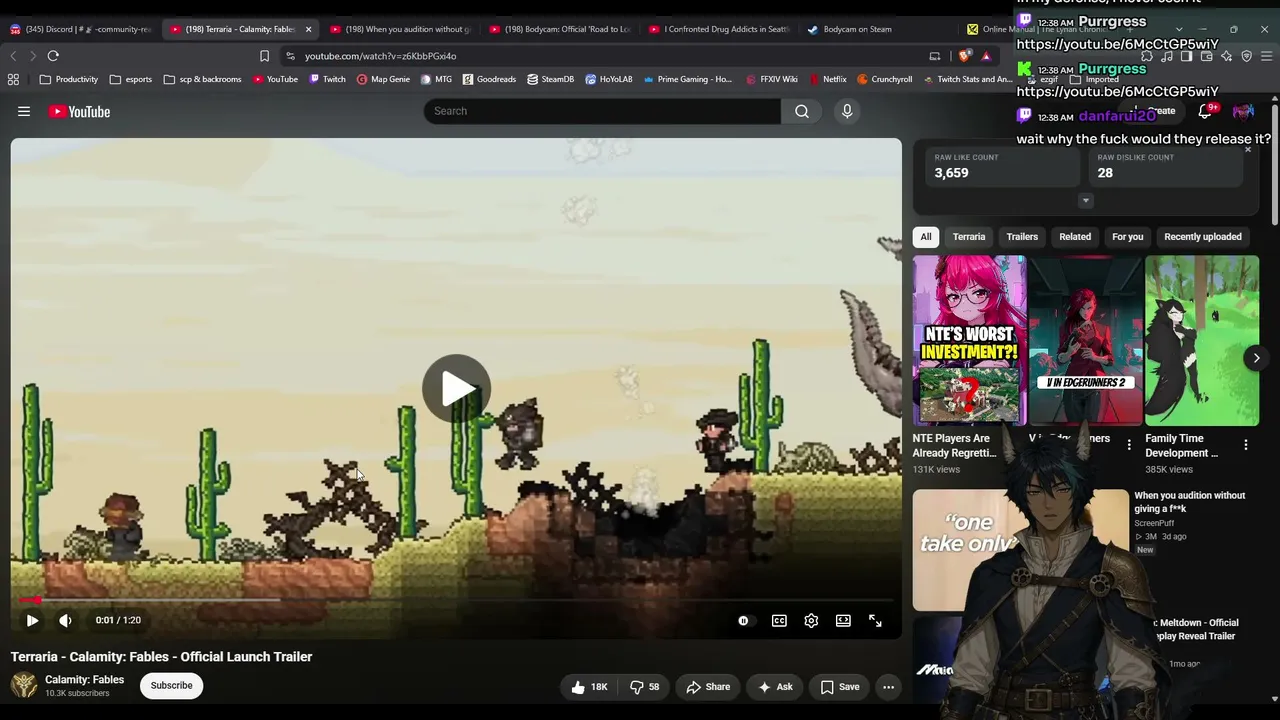Open the Ask AI button
Screen dimensions: 1280x720
[775, 687]
